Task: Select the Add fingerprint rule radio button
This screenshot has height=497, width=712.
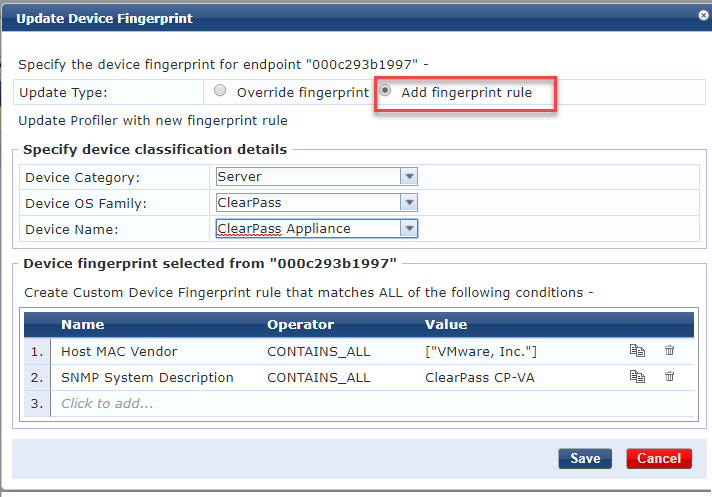Action: 385,90
